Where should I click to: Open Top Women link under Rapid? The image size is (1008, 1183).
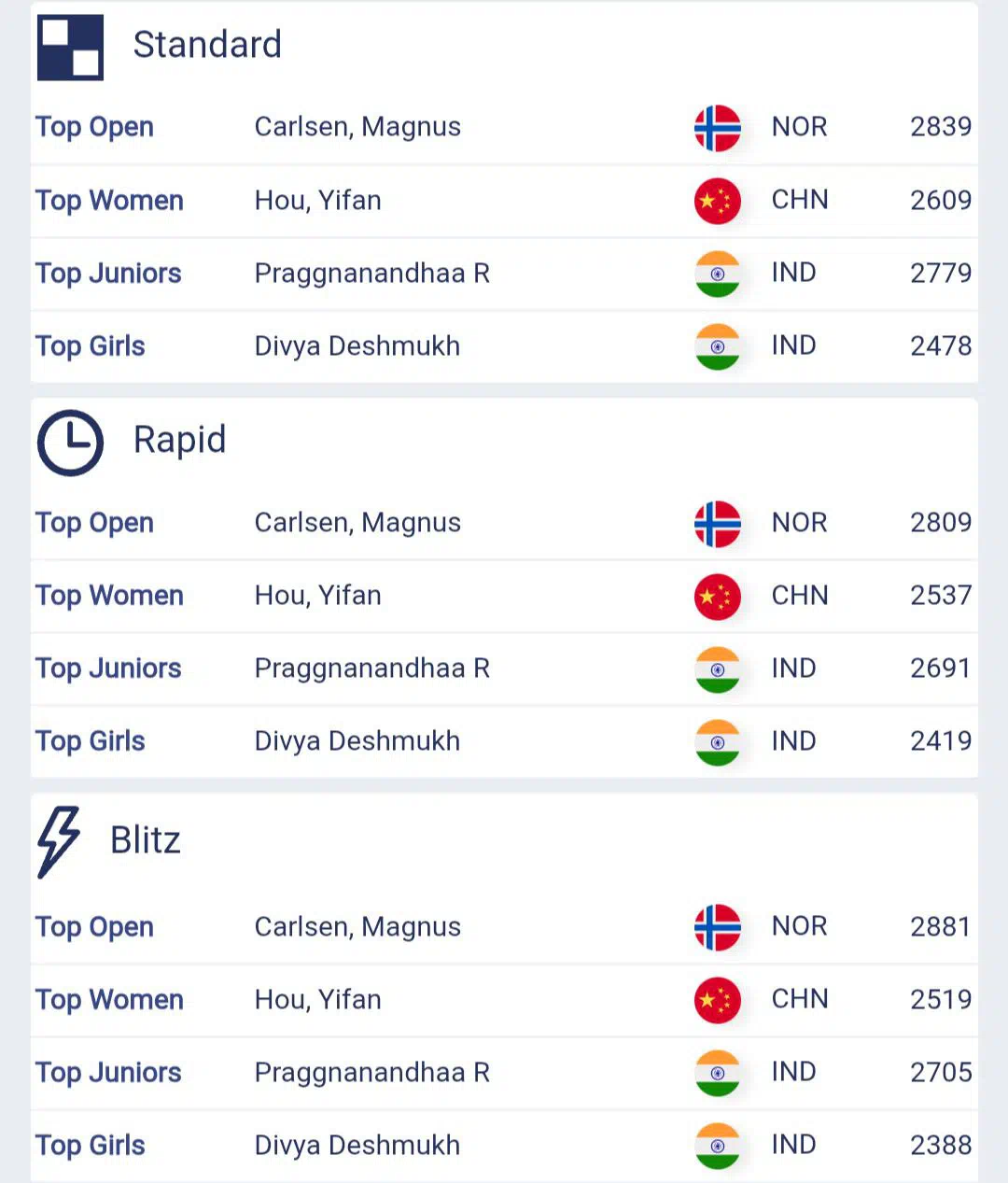[109, 596]
